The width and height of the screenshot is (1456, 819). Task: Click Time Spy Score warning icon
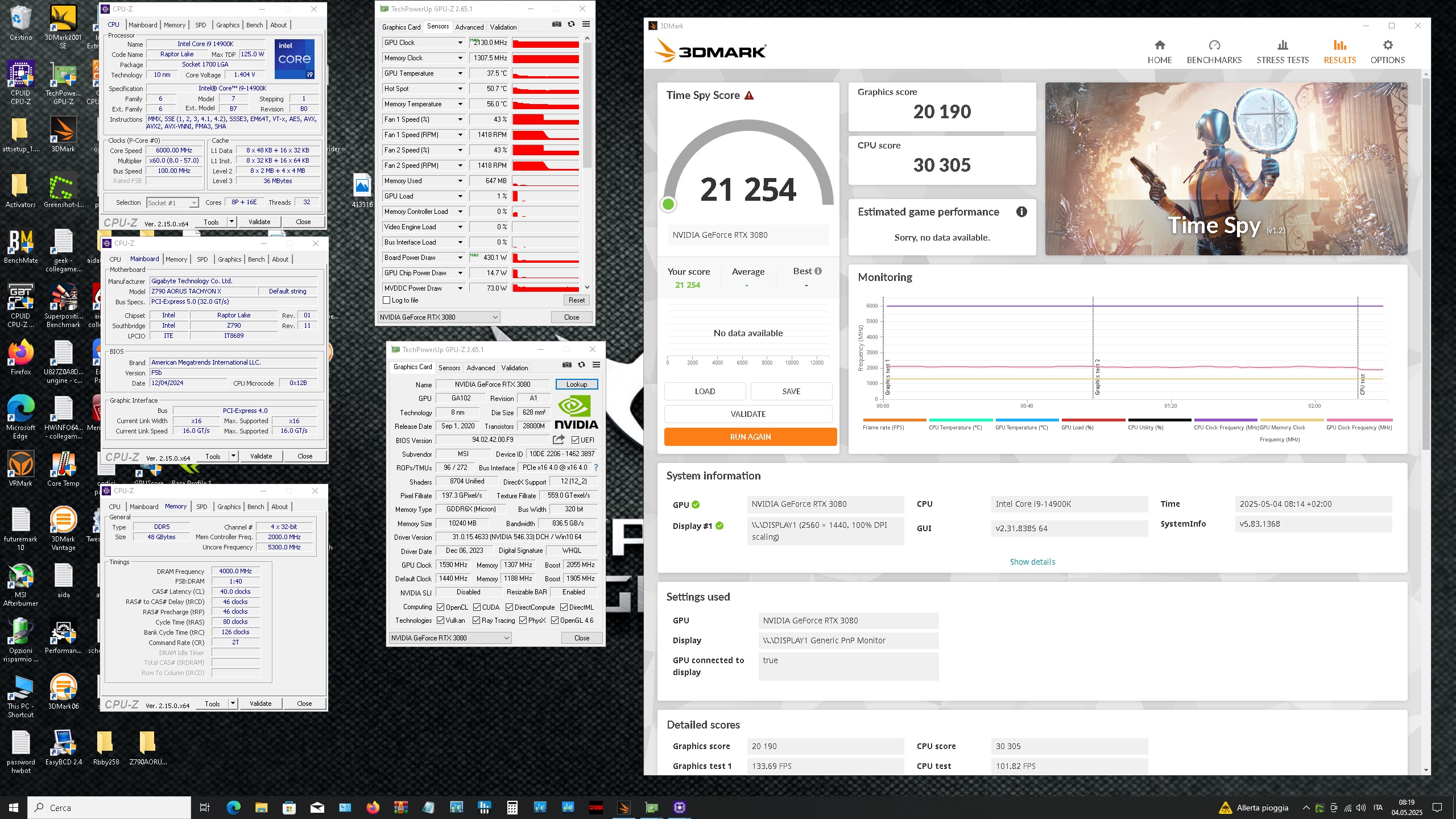[x=749, y=96]
